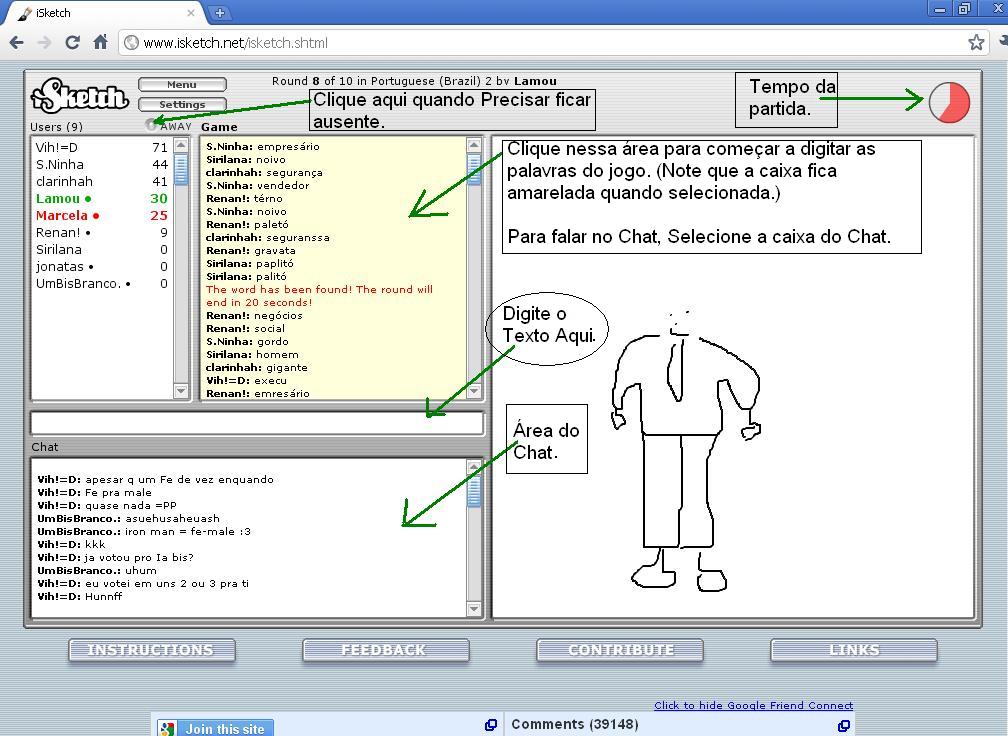Click the 'iron man = fe-male' chat line
Viewport: 1008px width, 736px height.
click(x=144, y=532)
